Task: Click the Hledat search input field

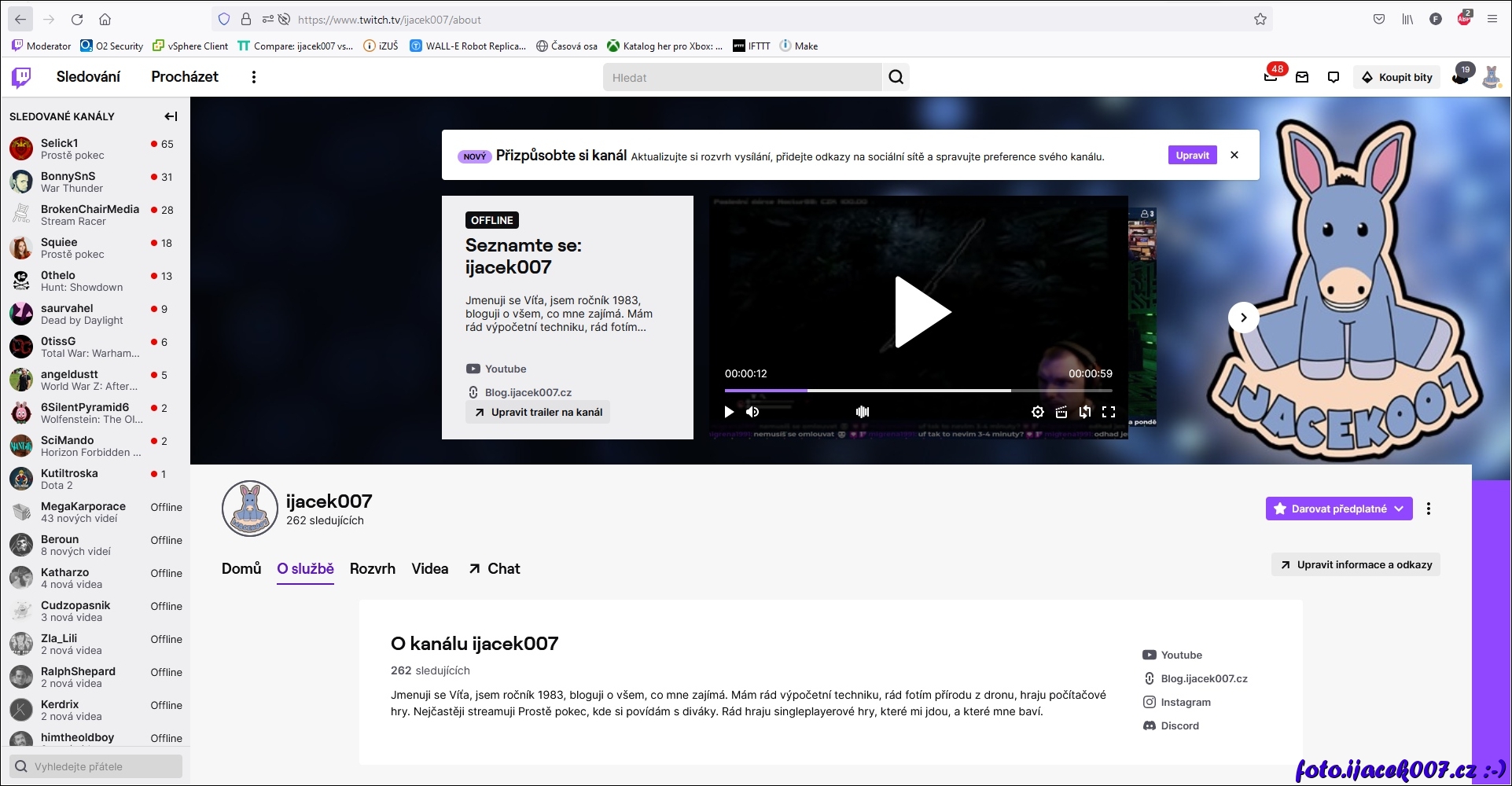Action: (741, 77)
